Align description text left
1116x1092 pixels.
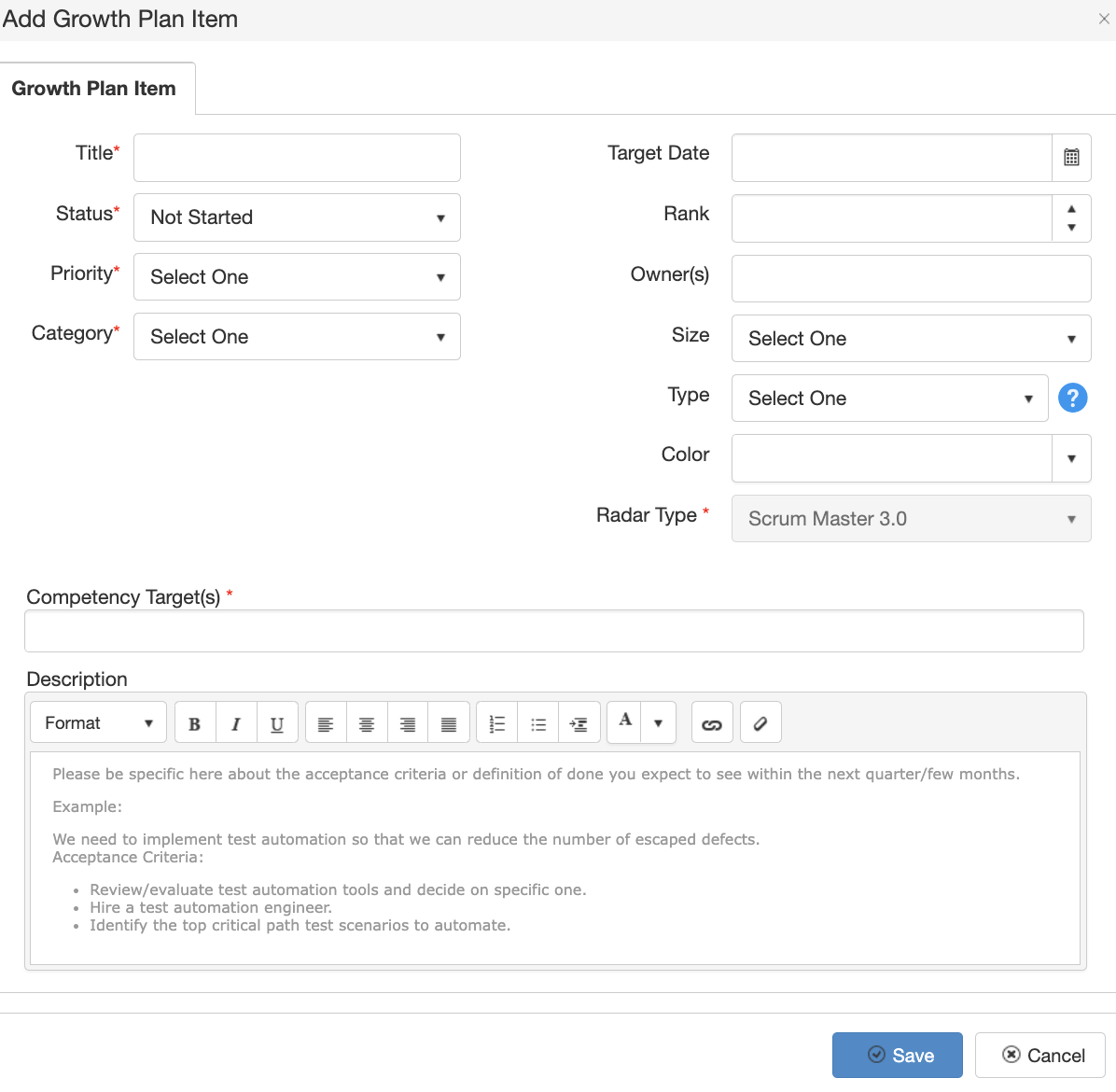326,724
